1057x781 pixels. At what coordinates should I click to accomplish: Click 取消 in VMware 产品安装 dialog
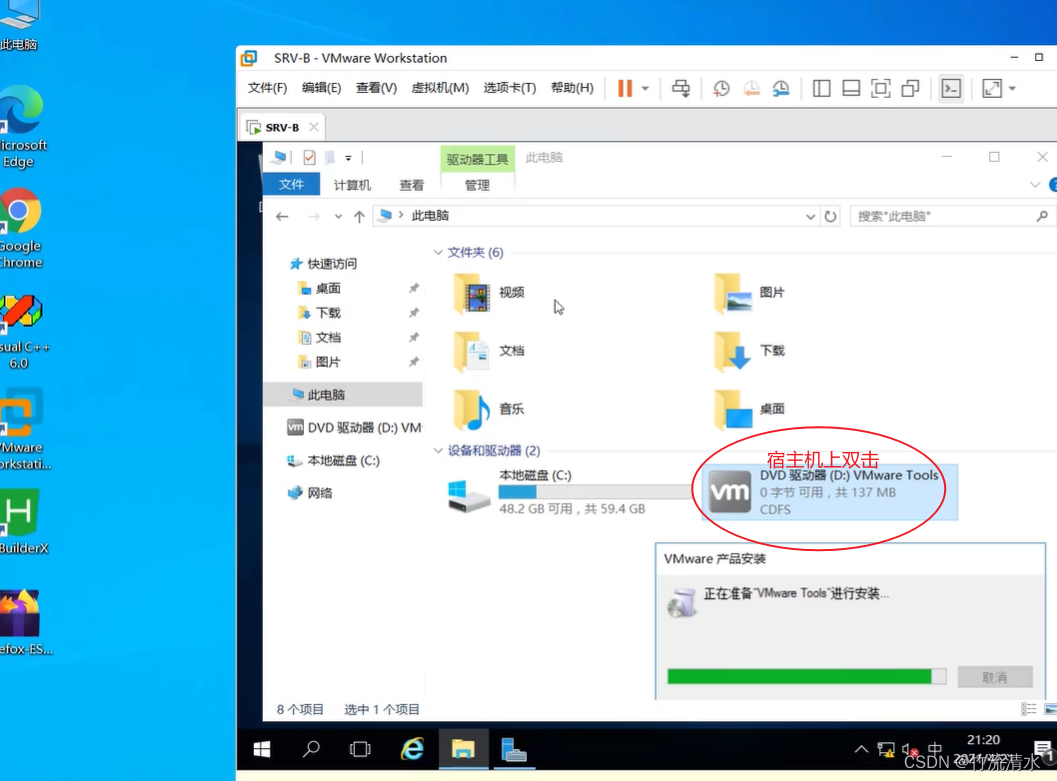pos(994,677)
